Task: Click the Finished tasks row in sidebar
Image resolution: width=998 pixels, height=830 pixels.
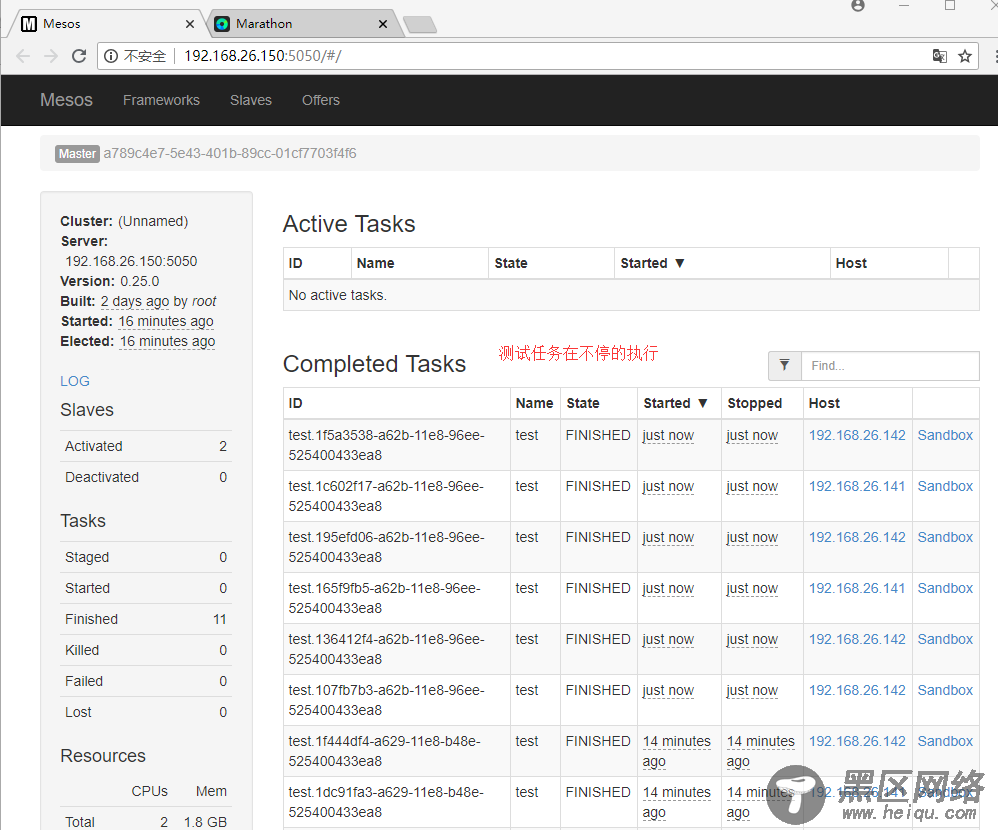Action: (x=146, y=619)
